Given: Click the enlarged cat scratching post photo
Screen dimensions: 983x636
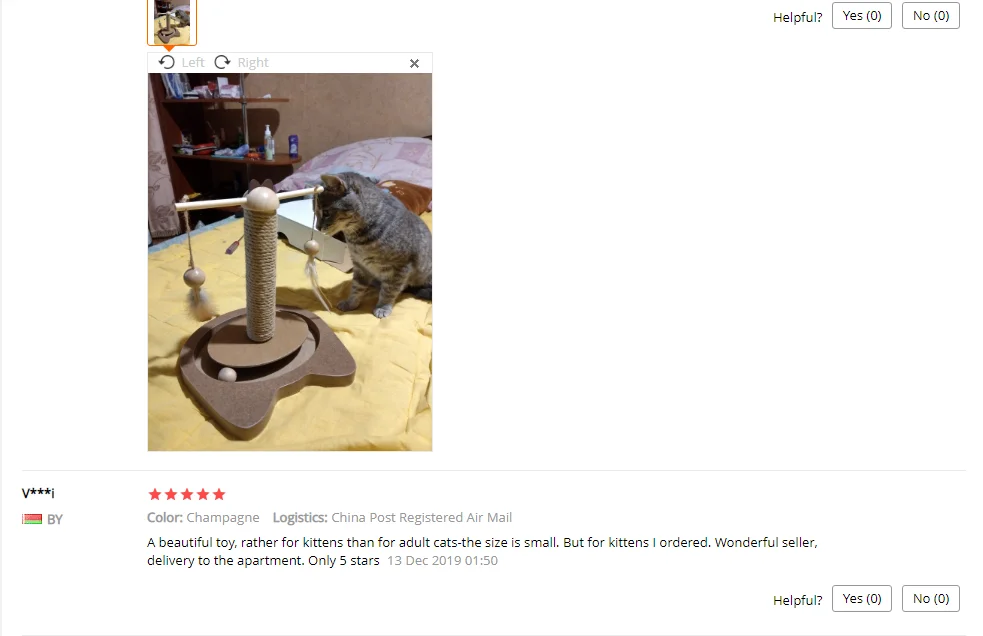Looking at the screenshot, I should click(290, 262).
